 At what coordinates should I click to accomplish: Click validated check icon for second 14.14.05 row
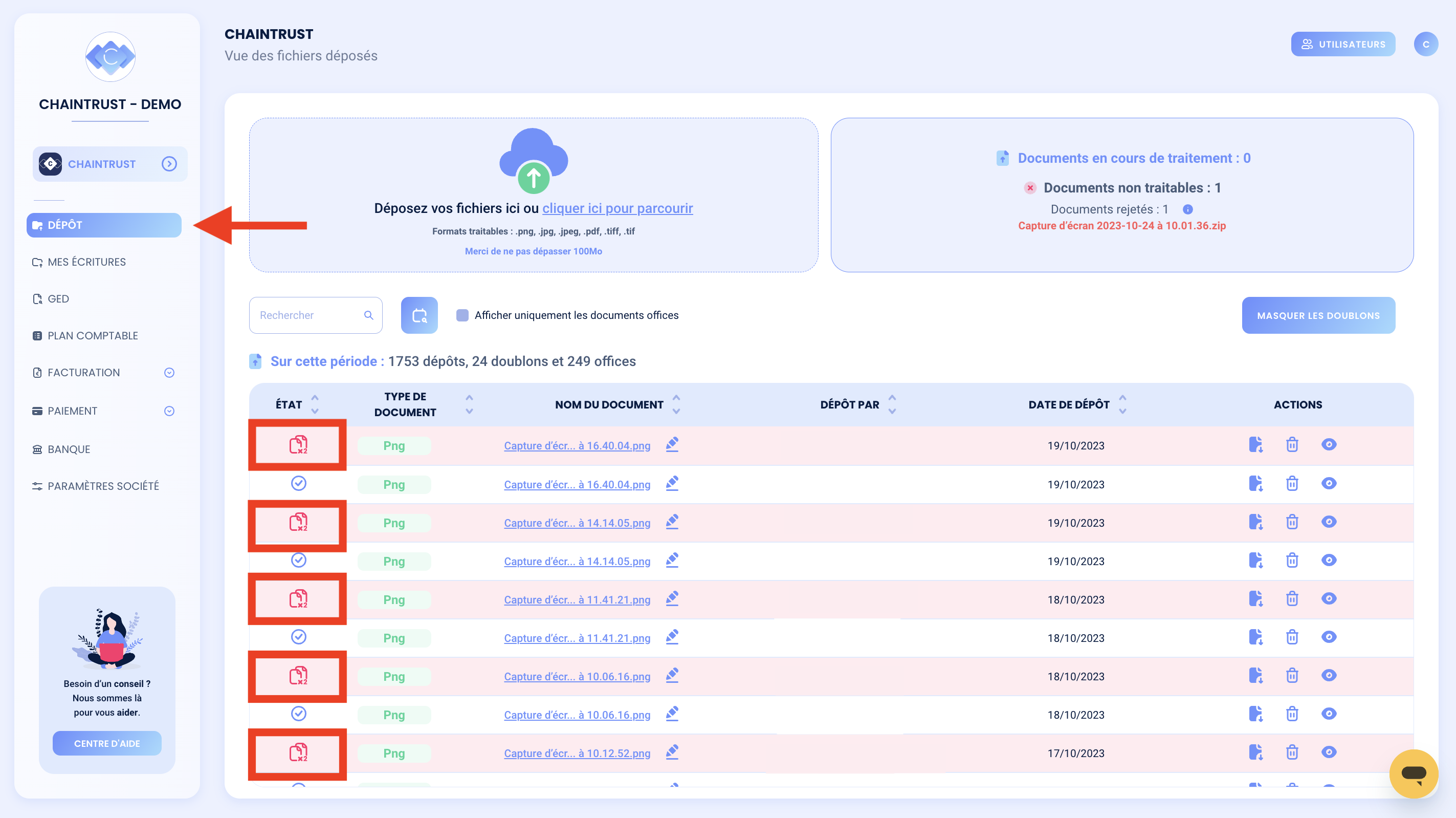(298, 561)
